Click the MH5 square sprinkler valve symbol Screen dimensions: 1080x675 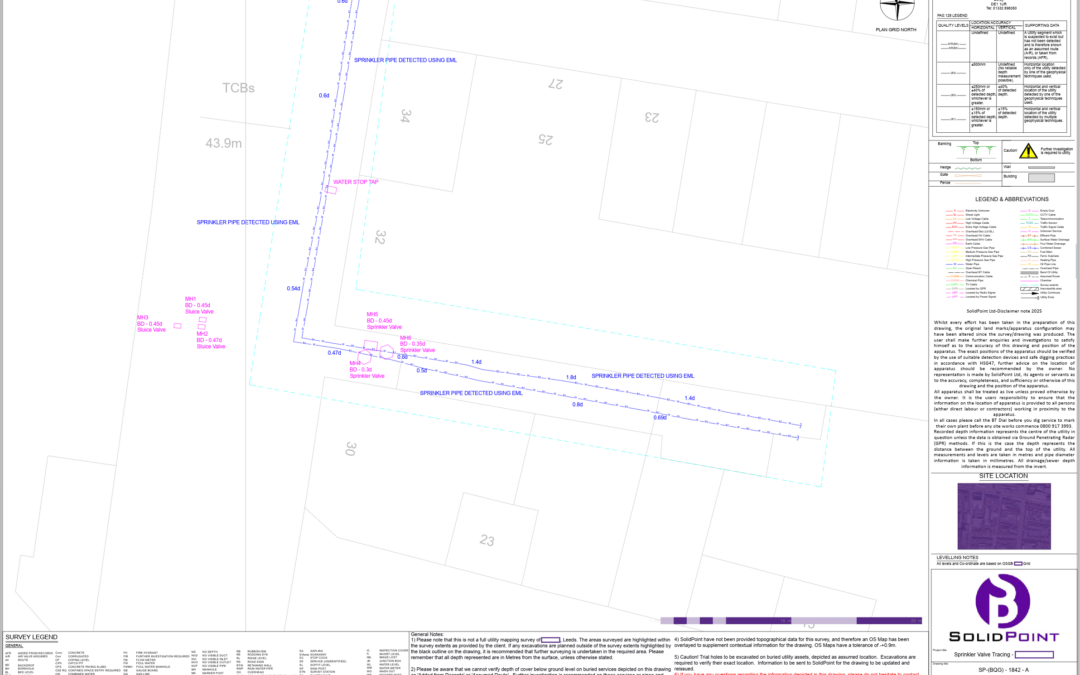371,345
